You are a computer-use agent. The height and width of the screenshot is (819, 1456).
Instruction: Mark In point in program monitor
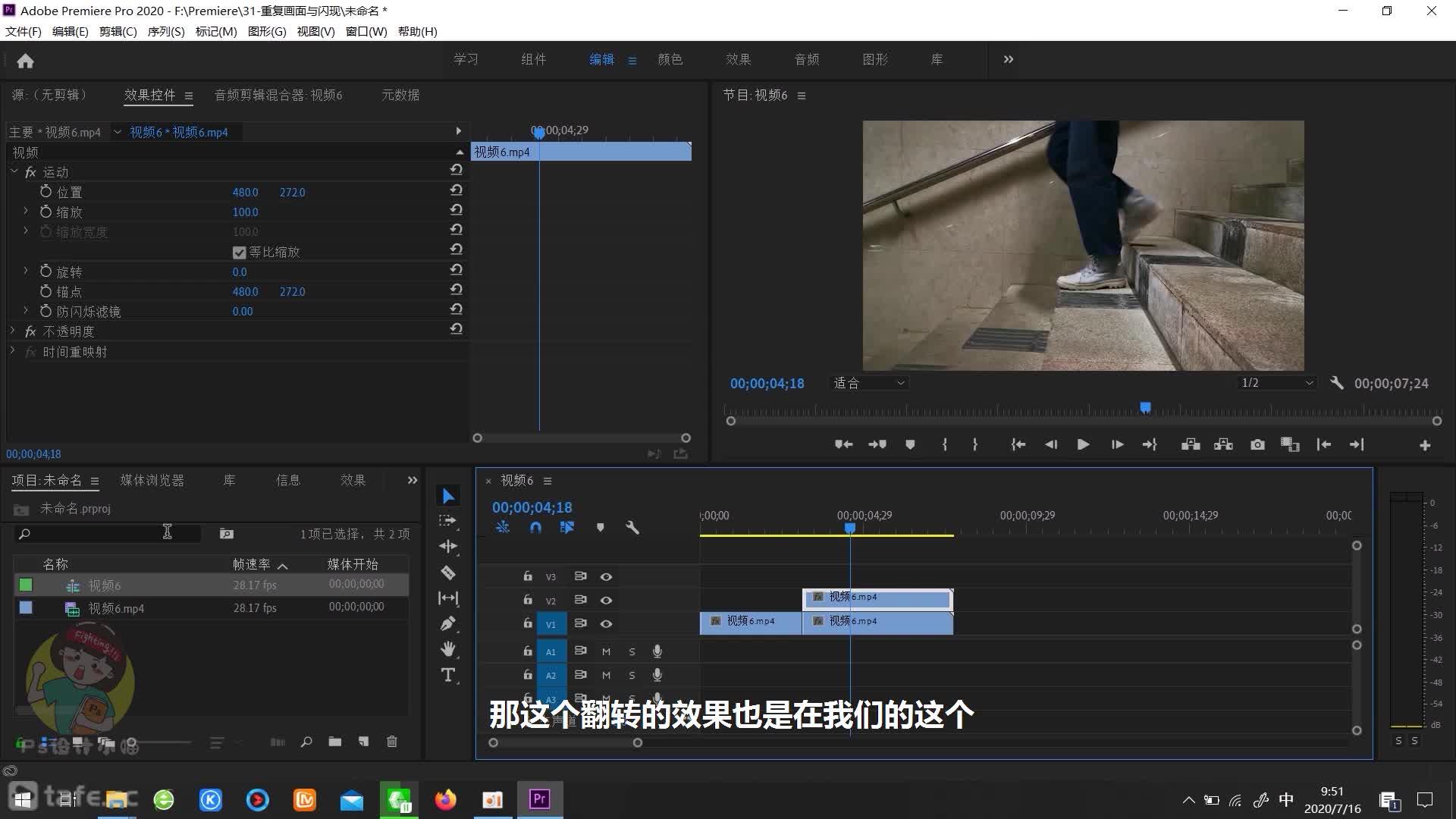[944, 445]
